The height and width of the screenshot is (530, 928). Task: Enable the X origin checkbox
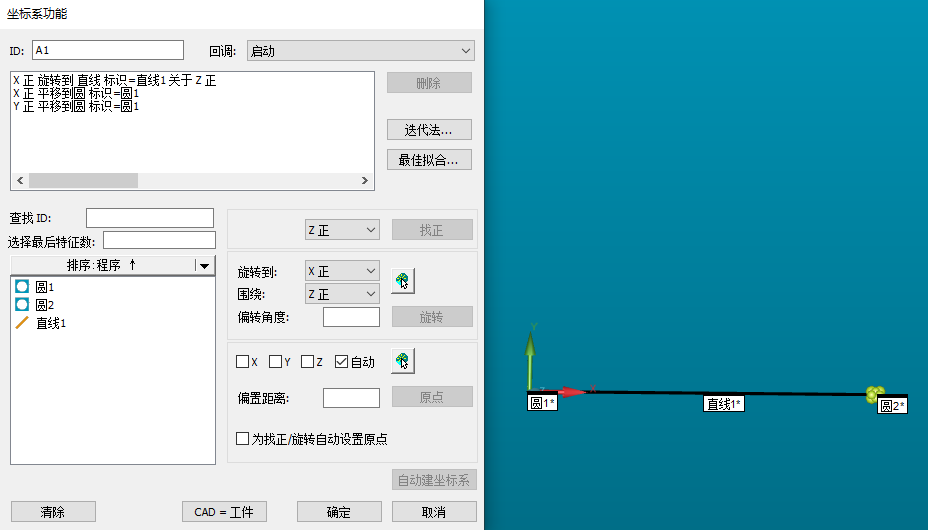coord(241,362)
